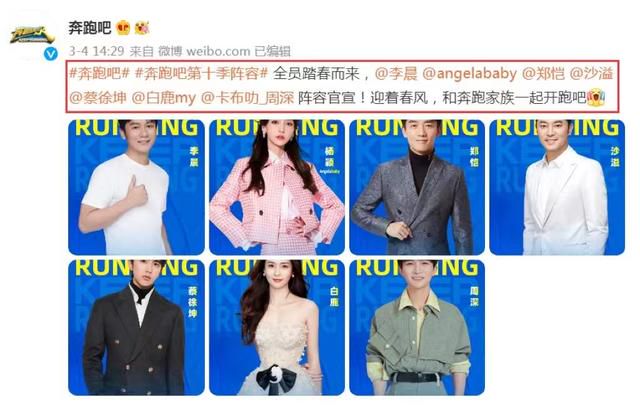Open the 奔跑吧 account name link
The width and height of the screenshot is (640, 414).
89,28
